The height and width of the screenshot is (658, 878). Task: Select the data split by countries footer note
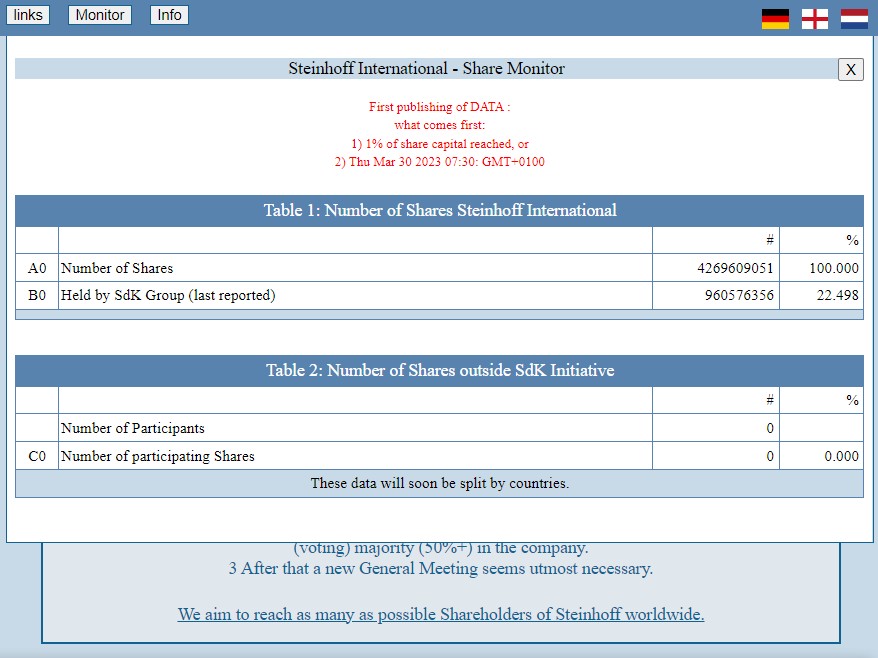tap(438, 483)
